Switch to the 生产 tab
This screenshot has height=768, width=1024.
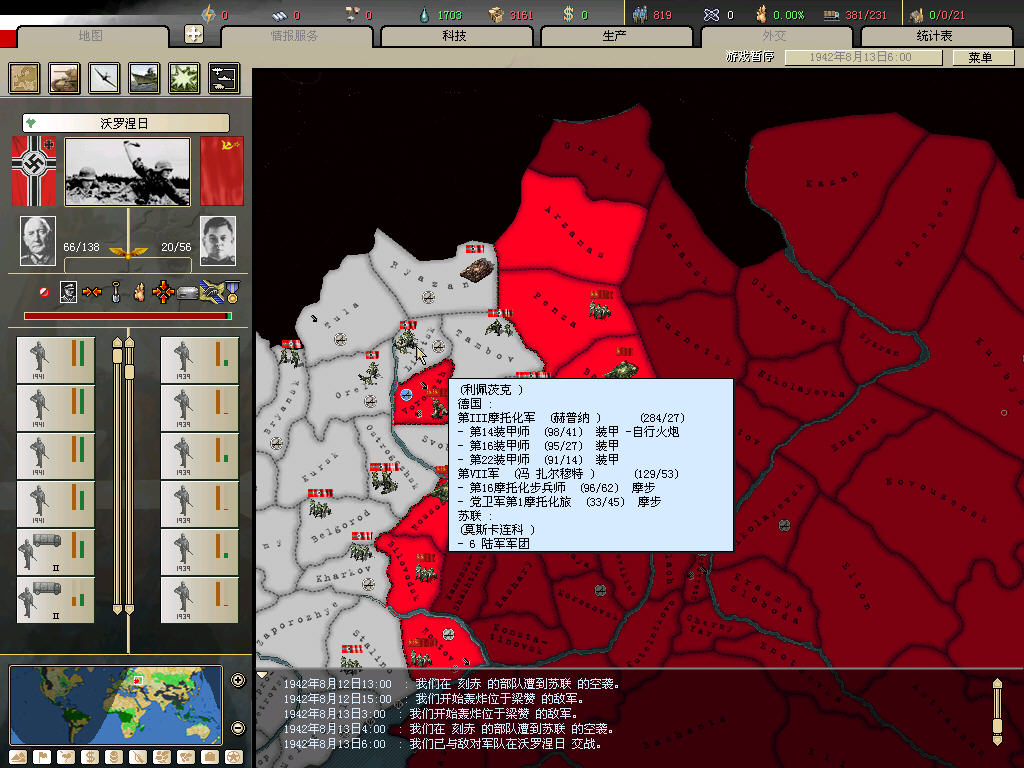pos(613,36)
